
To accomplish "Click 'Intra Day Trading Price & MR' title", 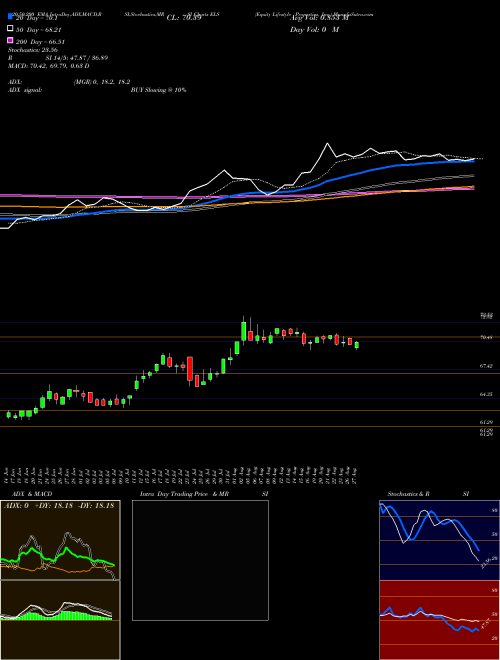I will 184,494.
